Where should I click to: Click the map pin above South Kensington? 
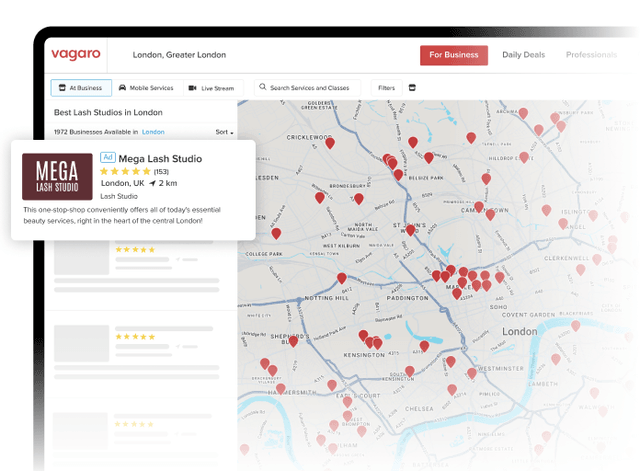pyautogui.click(x=410, y=371)
